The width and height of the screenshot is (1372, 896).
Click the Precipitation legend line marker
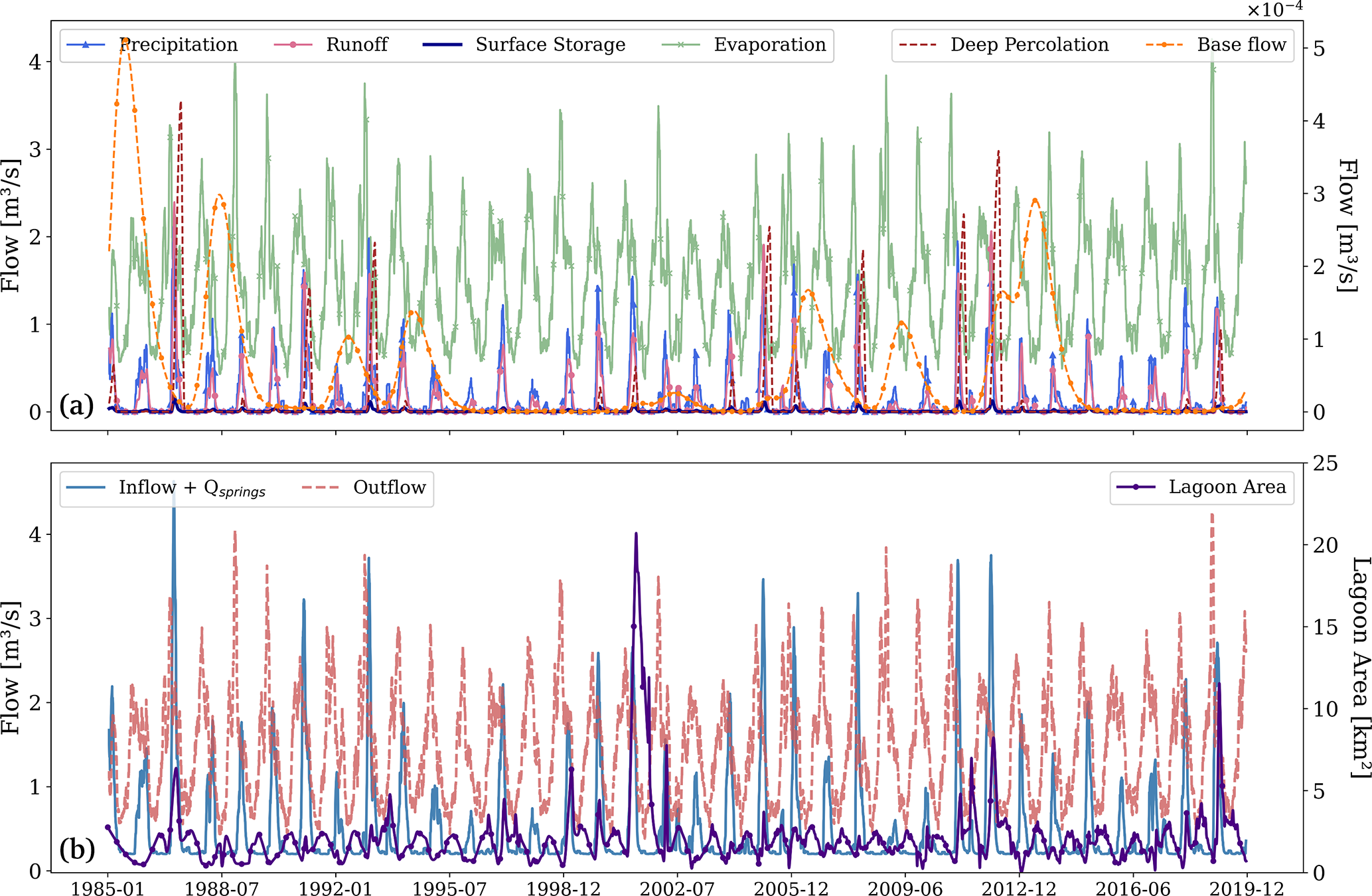(86, 44)
